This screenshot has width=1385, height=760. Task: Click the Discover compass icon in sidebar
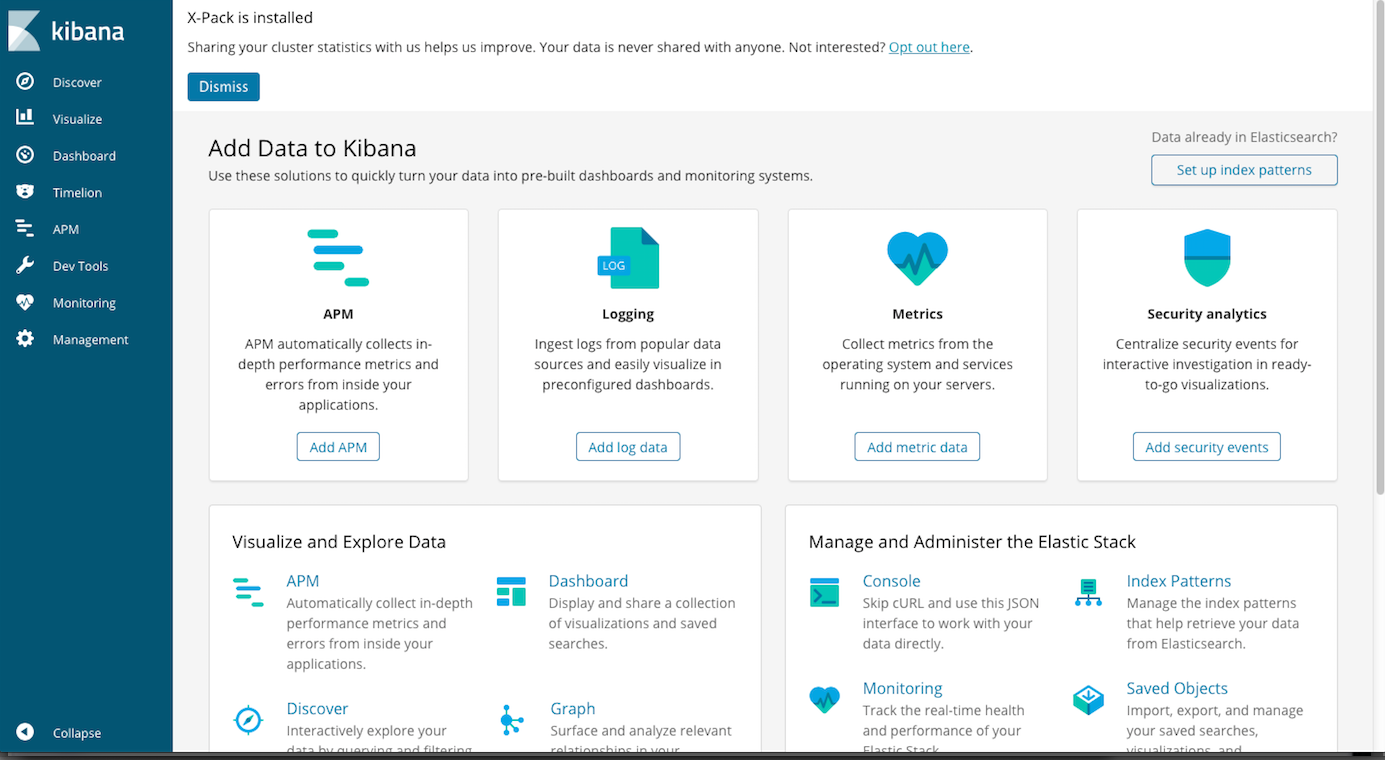point(25,82)
